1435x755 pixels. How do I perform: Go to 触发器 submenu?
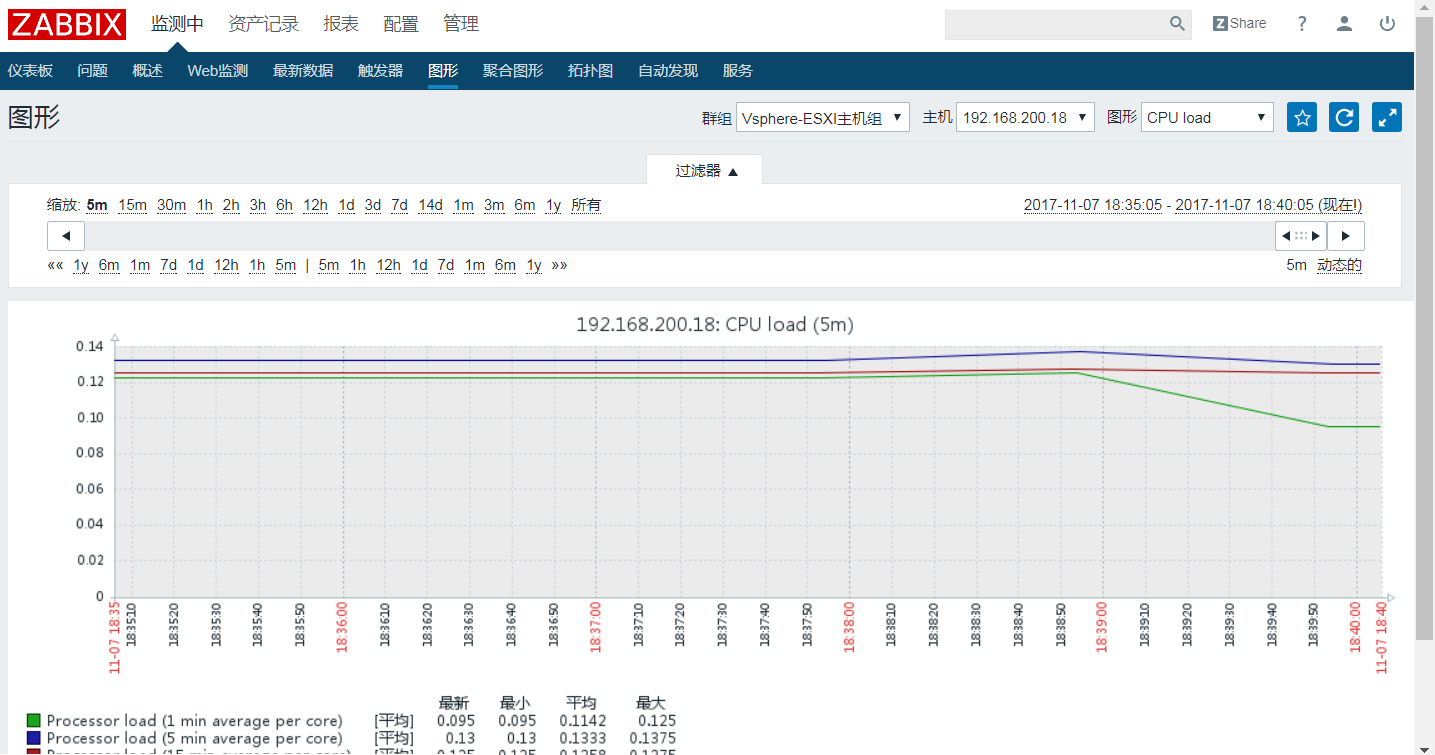point(380,71)
